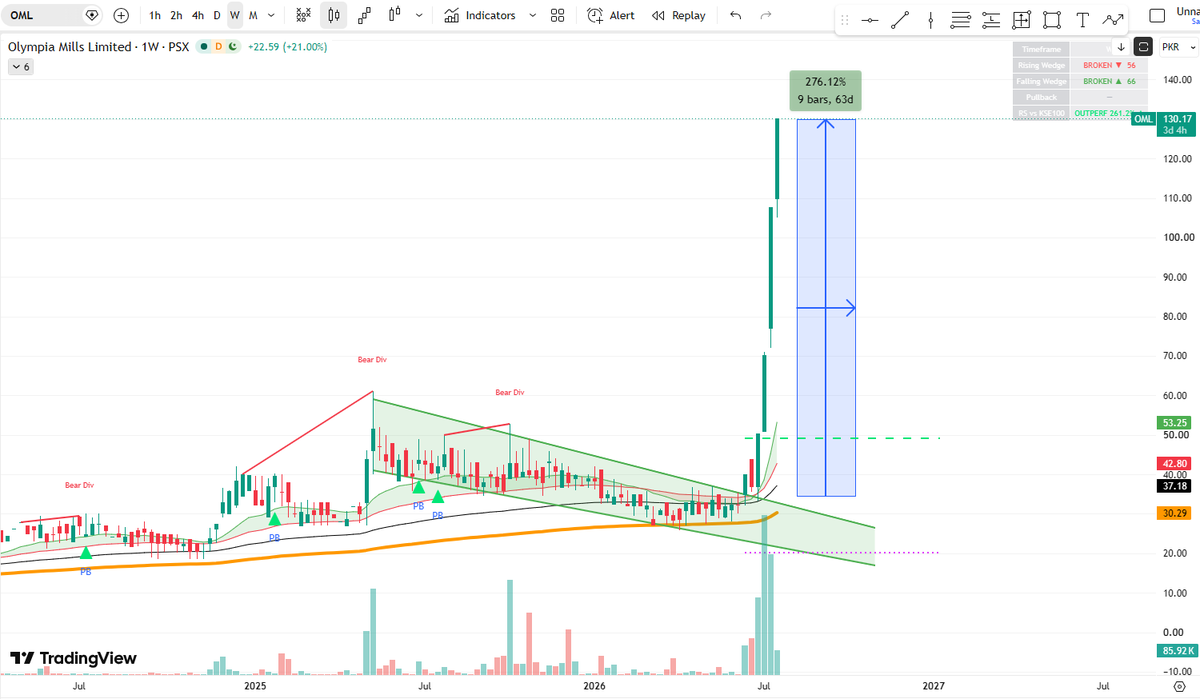This screenshot has width=1200, height=699.
Task: Open the layout setup square icon
Action: coord(1157,15)
